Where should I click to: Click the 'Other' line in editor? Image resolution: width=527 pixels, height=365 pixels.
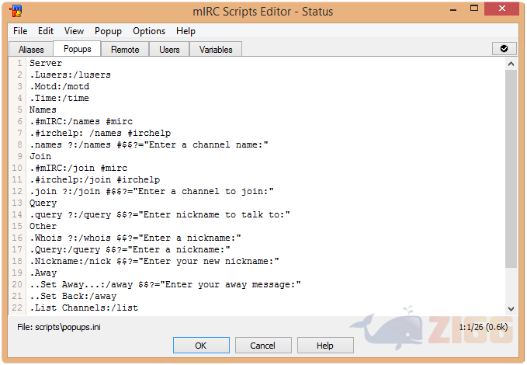[43, 226]
